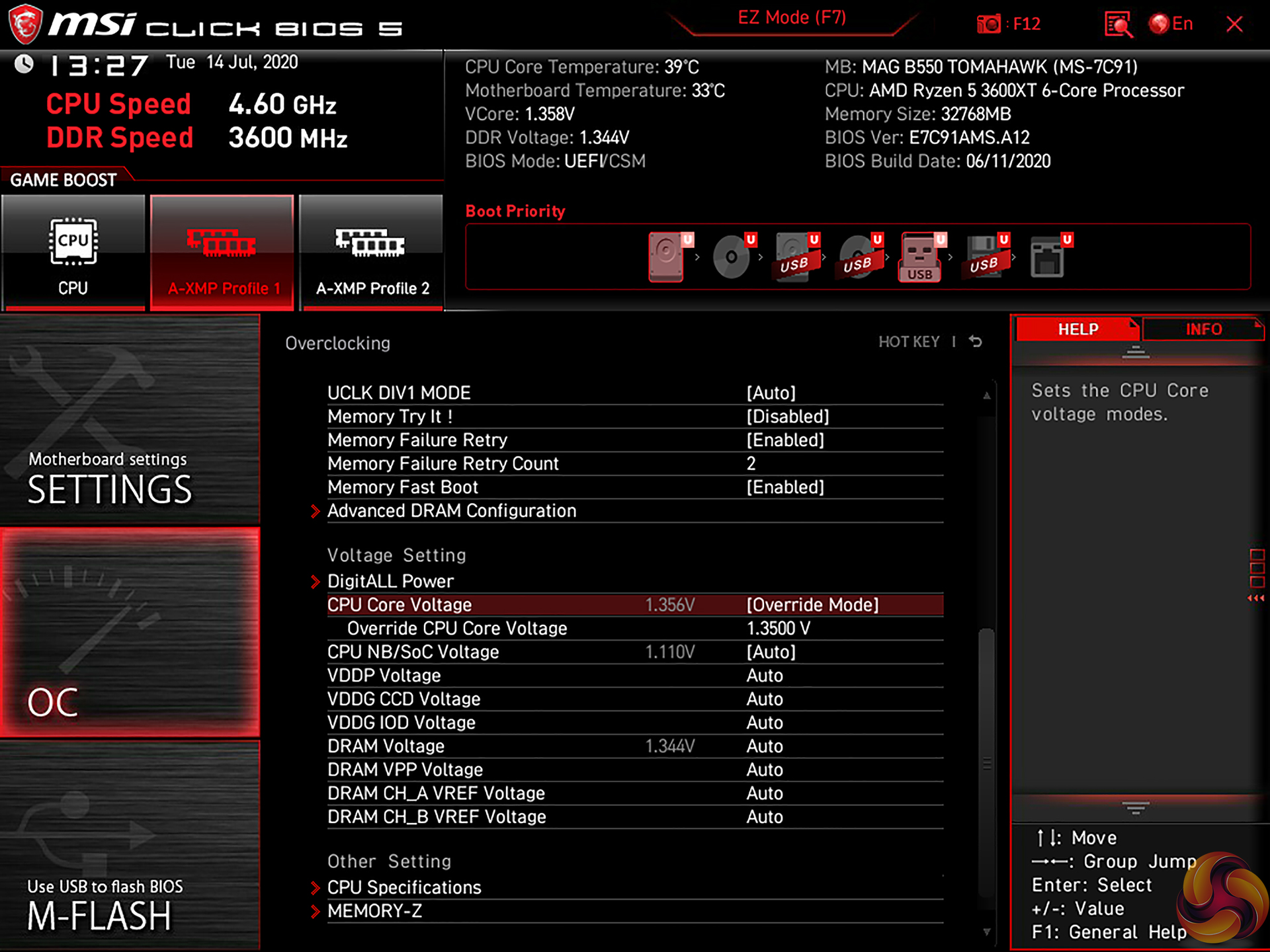Change CPU Core Voltage Override Mode setting
The image size is (1270, 952).
tap(812, 605)
